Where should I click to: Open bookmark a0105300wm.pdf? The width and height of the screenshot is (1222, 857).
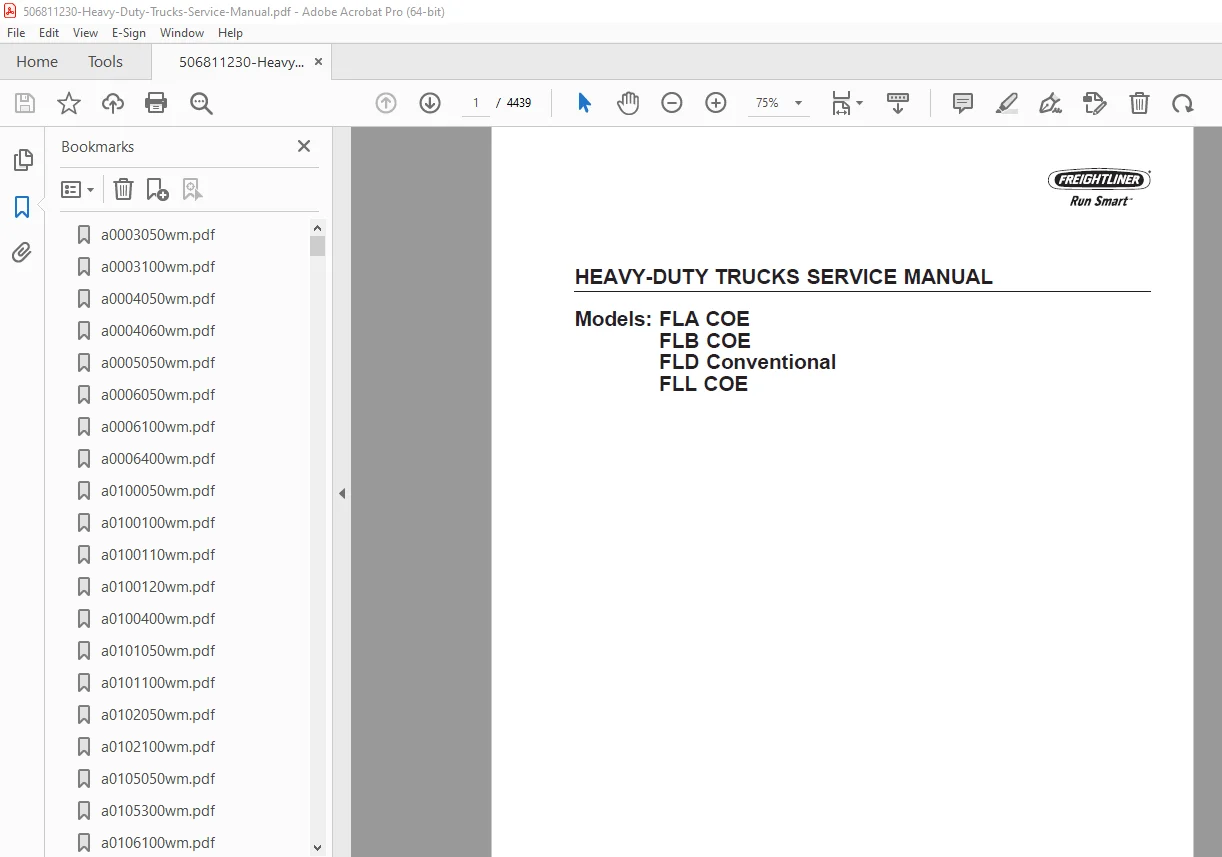[x=158, y=811]
